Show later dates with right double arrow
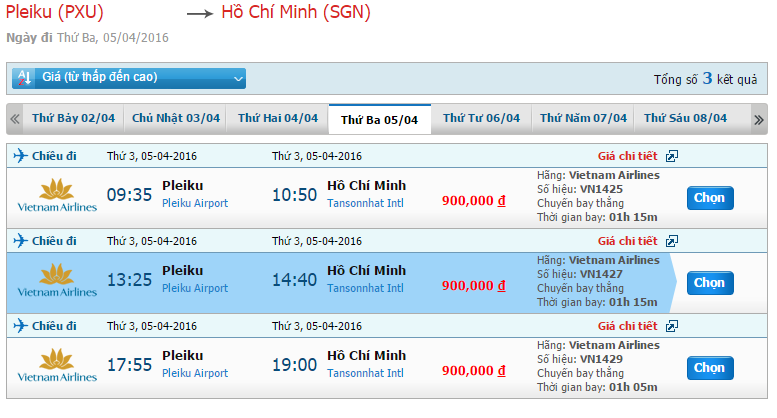 [758, 119]
